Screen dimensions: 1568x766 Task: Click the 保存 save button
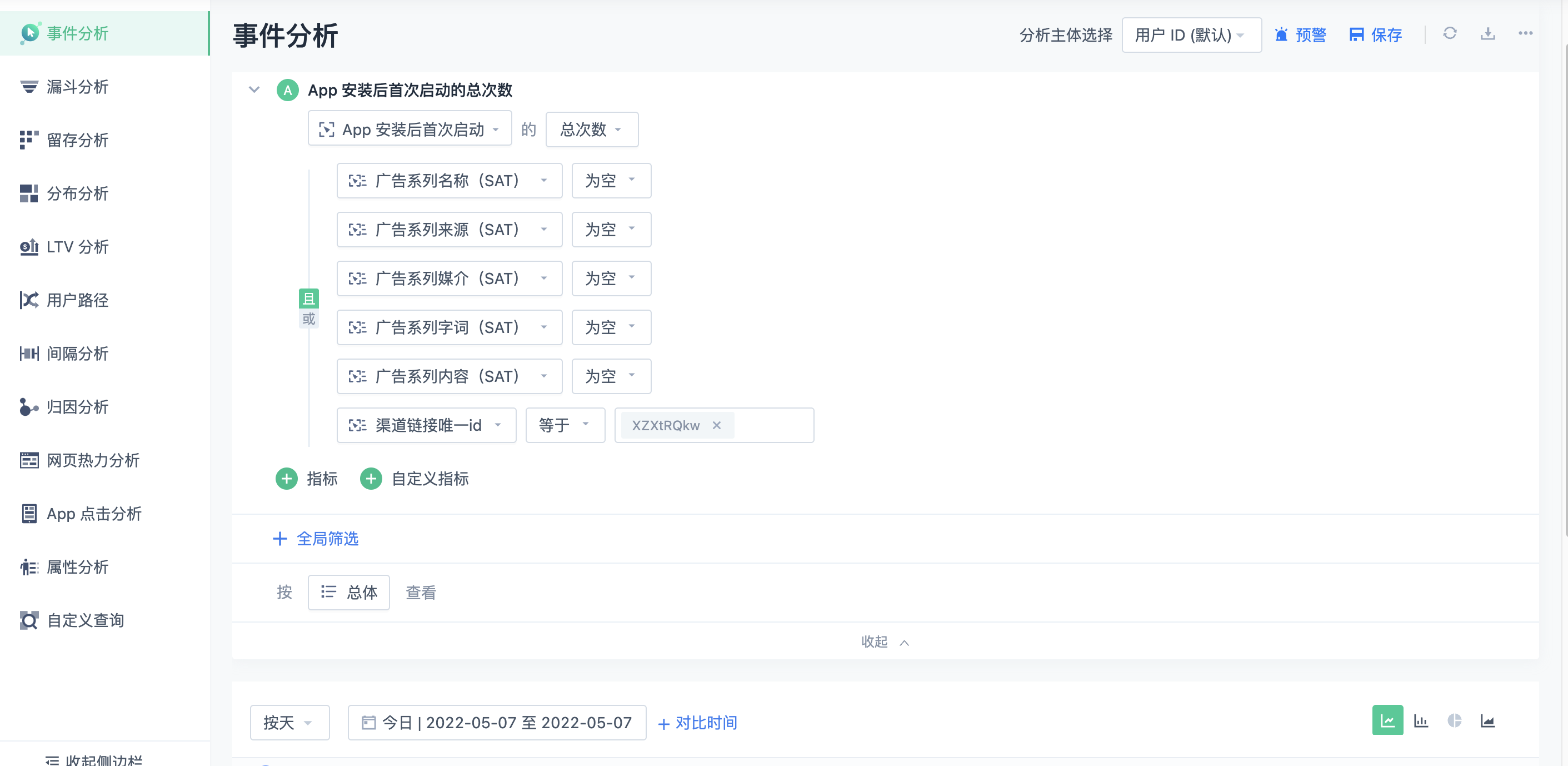point(1376,34)
